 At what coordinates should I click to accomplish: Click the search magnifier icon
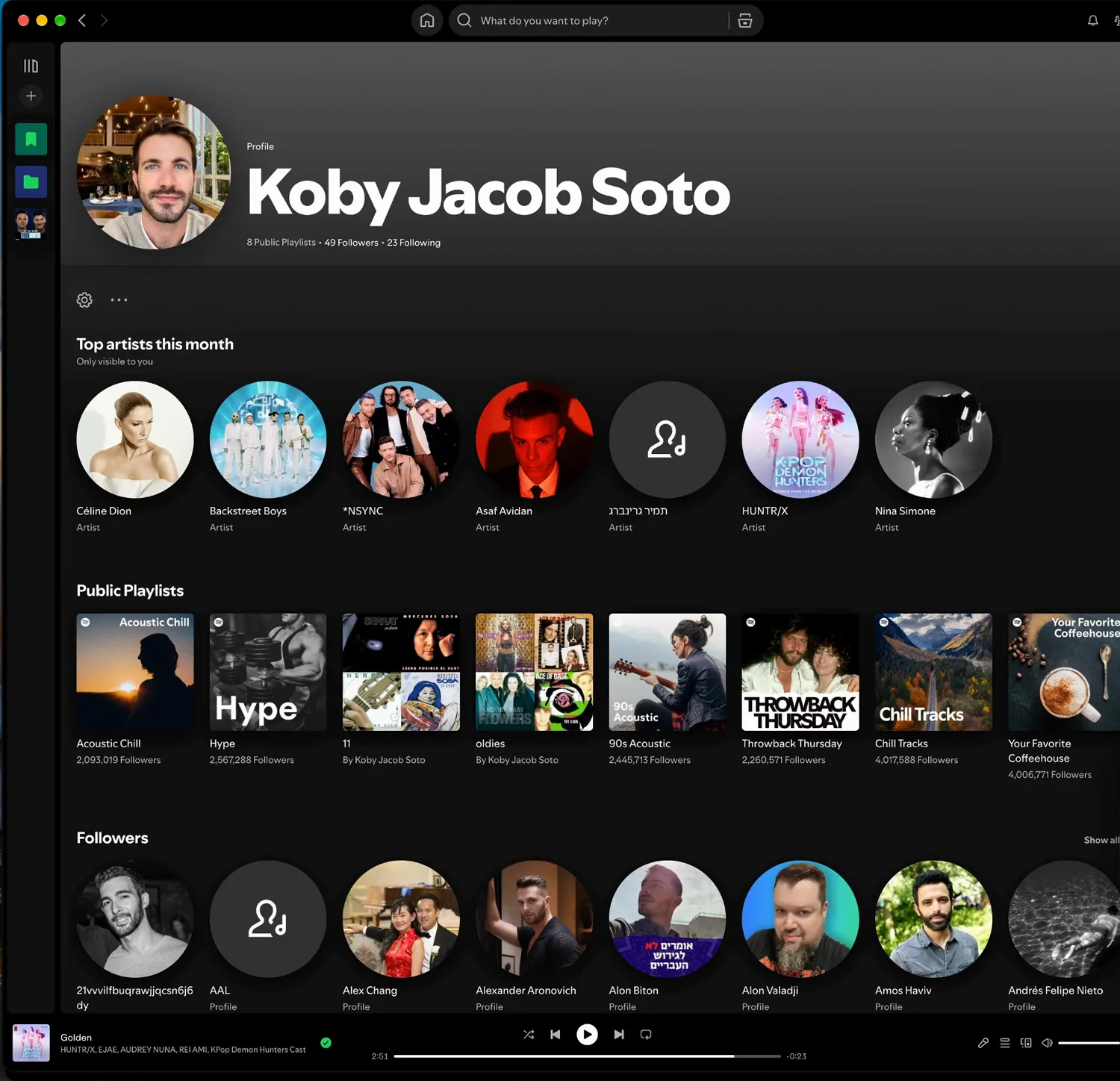coord(464,20)
